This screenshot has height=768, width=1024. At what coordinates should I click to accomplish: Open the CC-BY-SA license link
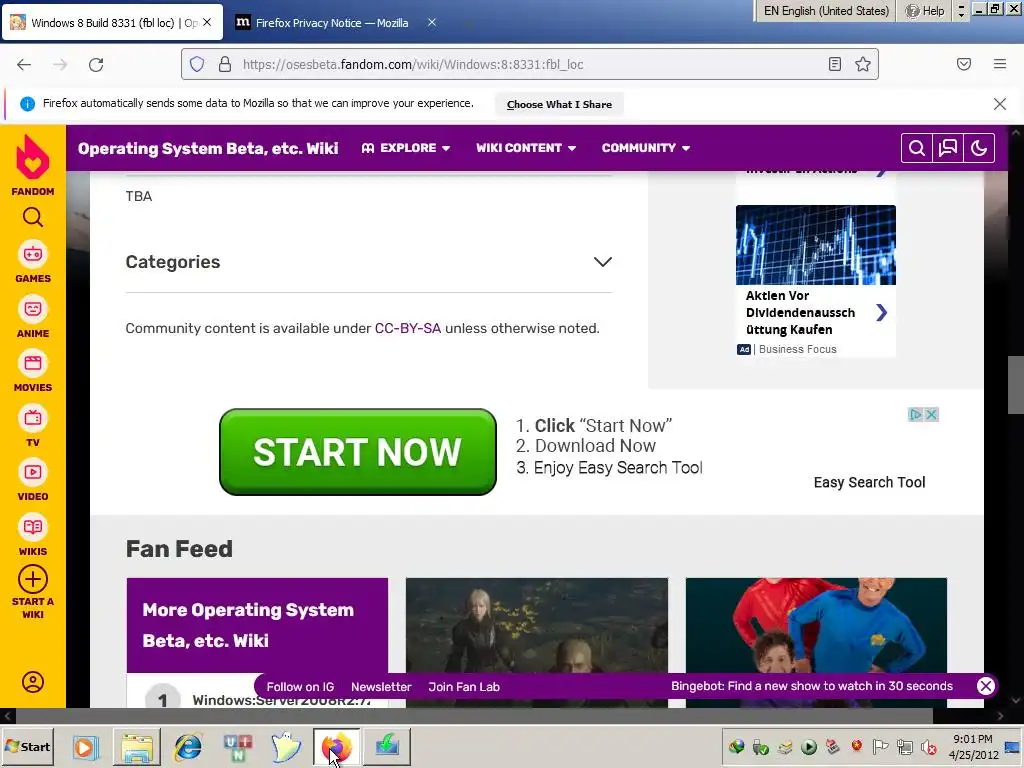[408, 328]
